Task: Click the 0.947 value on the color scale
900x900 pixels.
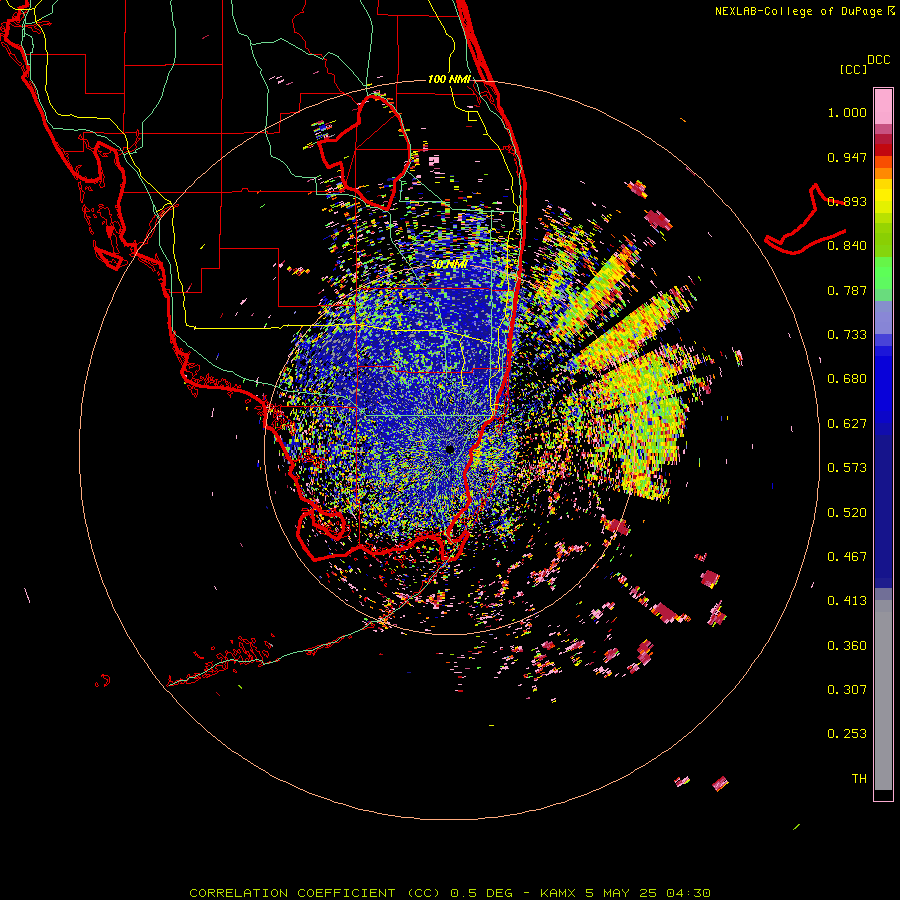Action: [x=847, y=157]
